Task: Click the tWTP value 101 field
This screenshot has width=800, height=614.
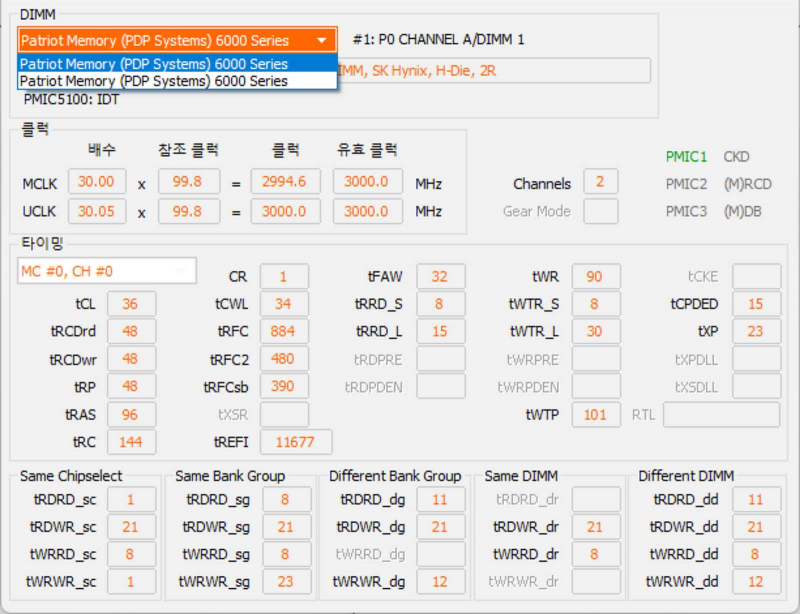Action: click(x=596, y=414)
